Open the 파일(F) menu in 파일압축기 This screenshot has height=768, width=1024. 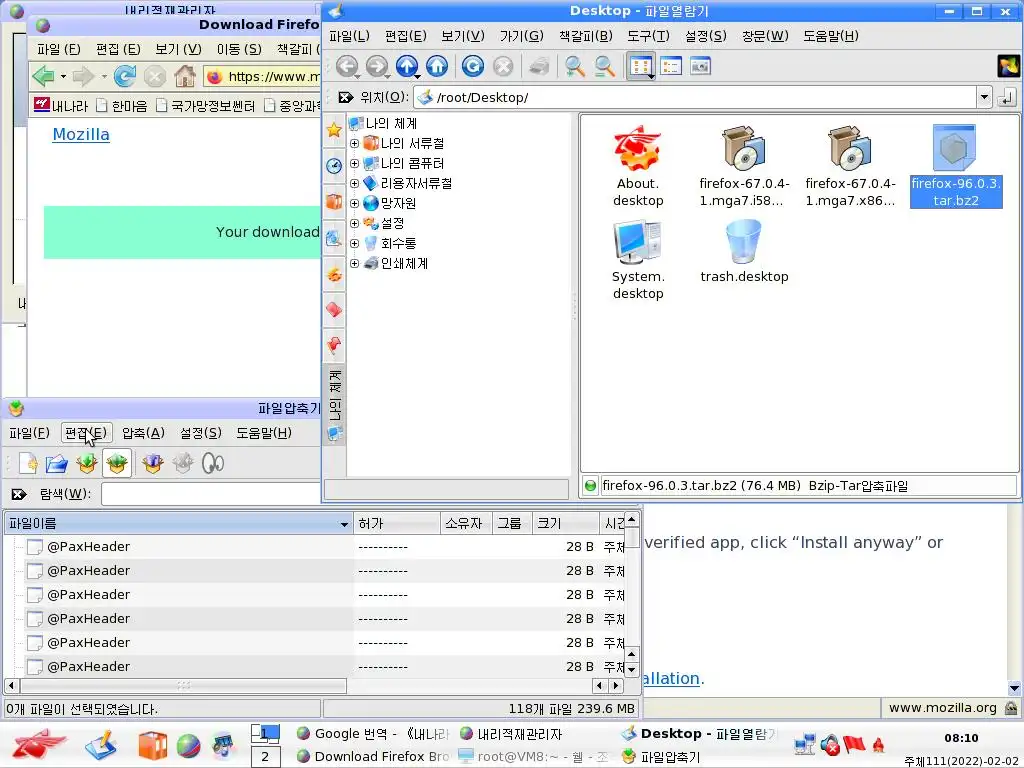29,433
